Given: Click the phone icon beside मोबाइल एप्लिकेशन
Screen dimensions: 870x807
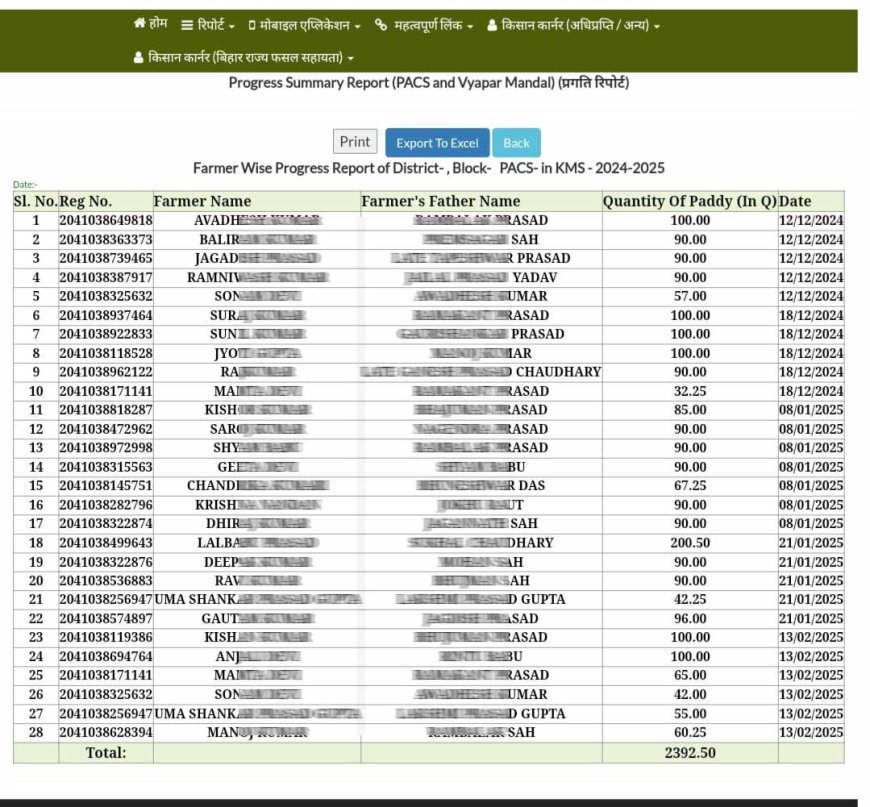Looking at the screenshot, I should (x=252, y=25).
